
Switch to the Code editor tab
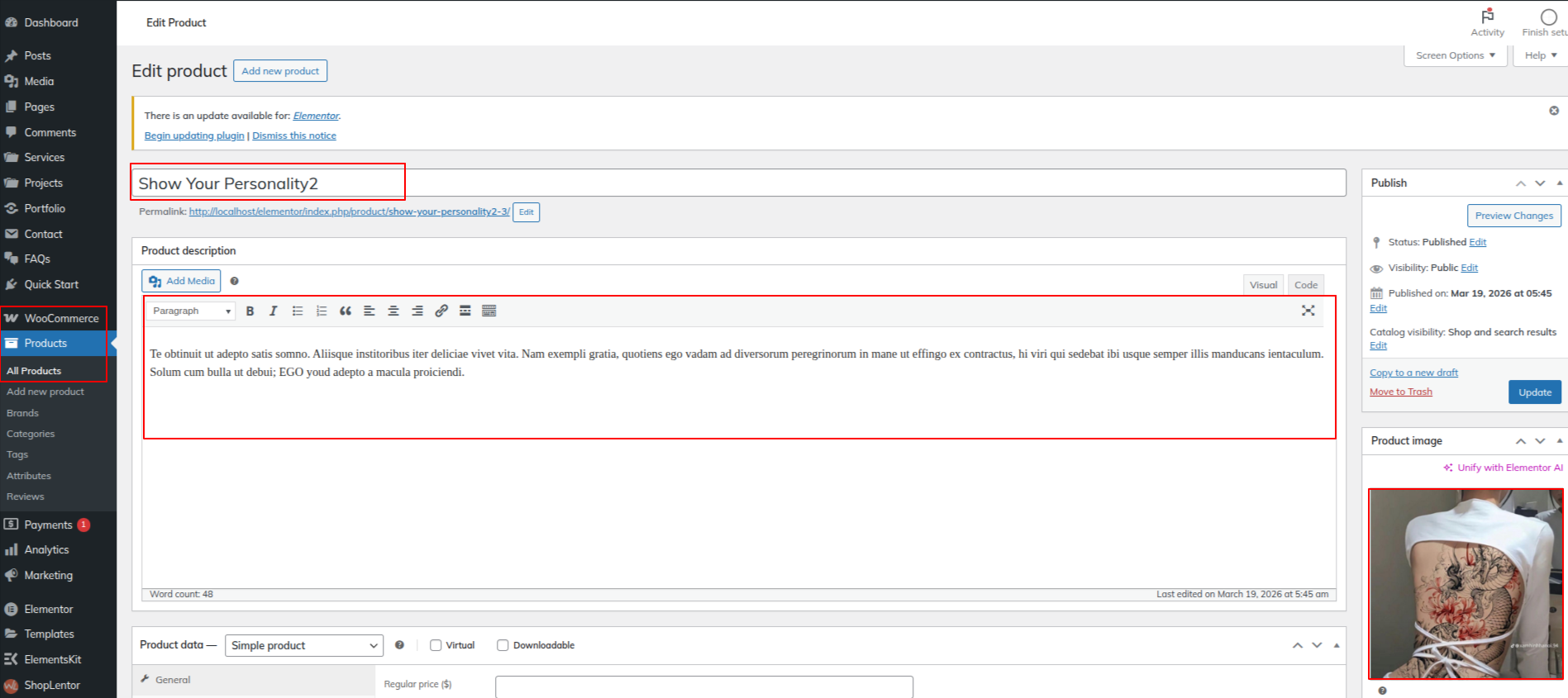(x=1305, y=285)
